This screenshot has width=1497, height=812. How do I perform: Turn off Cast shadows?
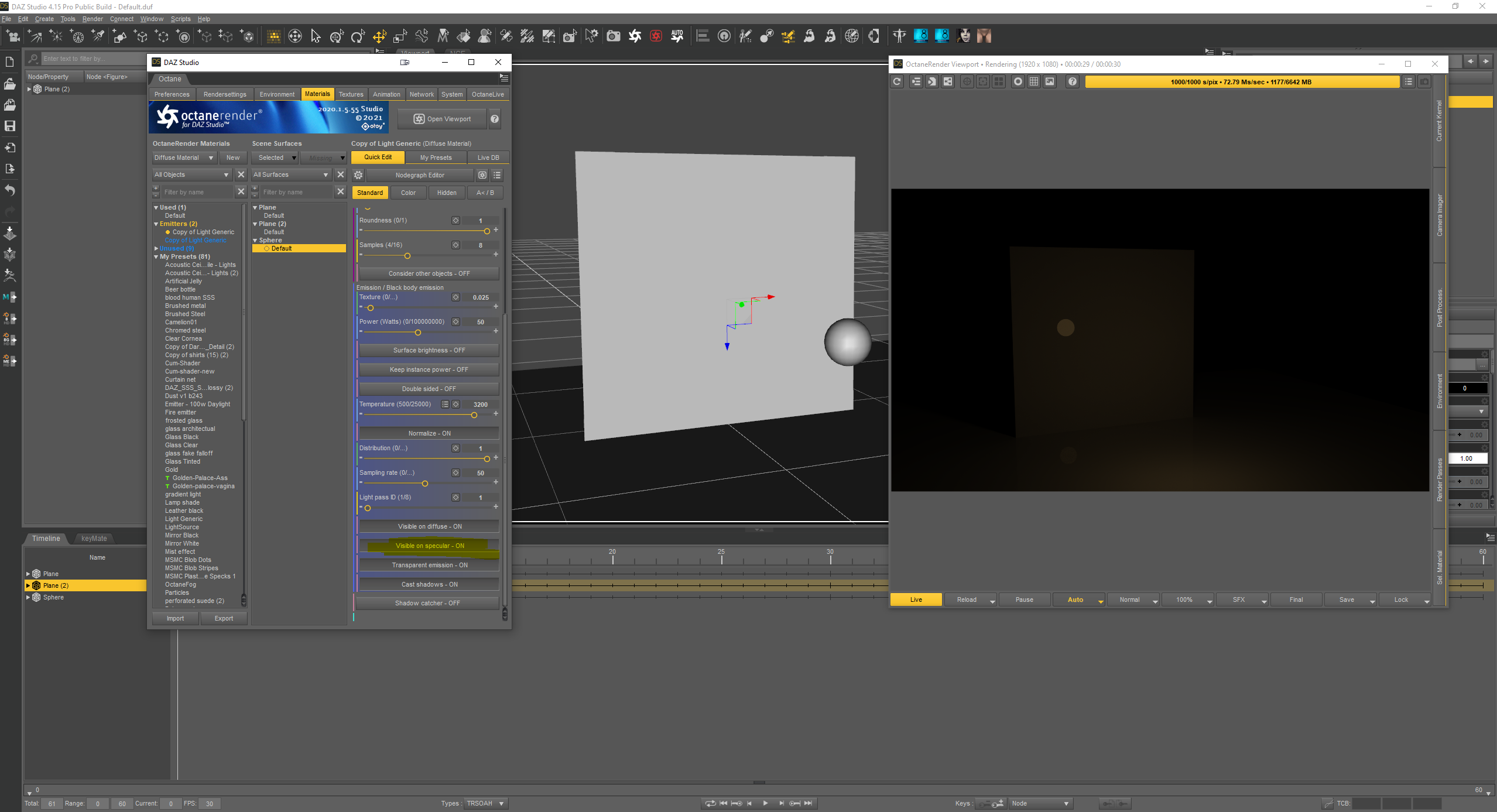pos(429,584)
